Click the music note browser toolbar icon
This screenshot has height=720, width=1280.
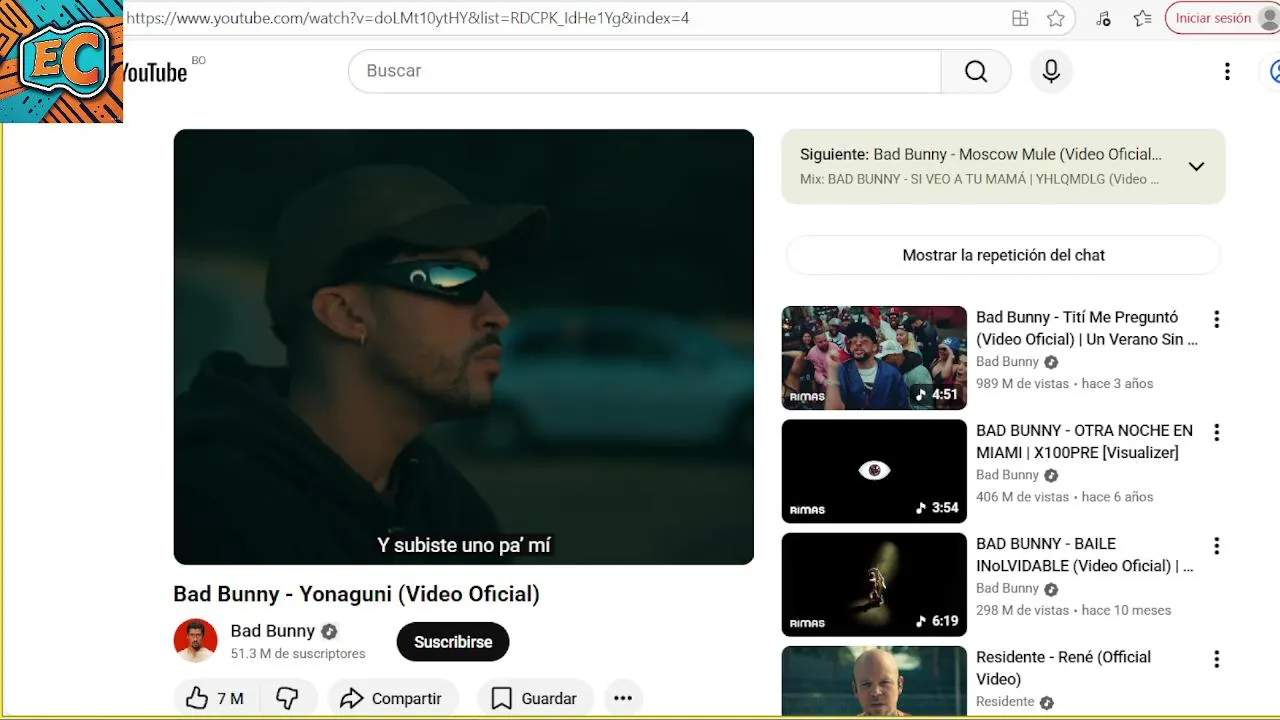pos(1103,18)
